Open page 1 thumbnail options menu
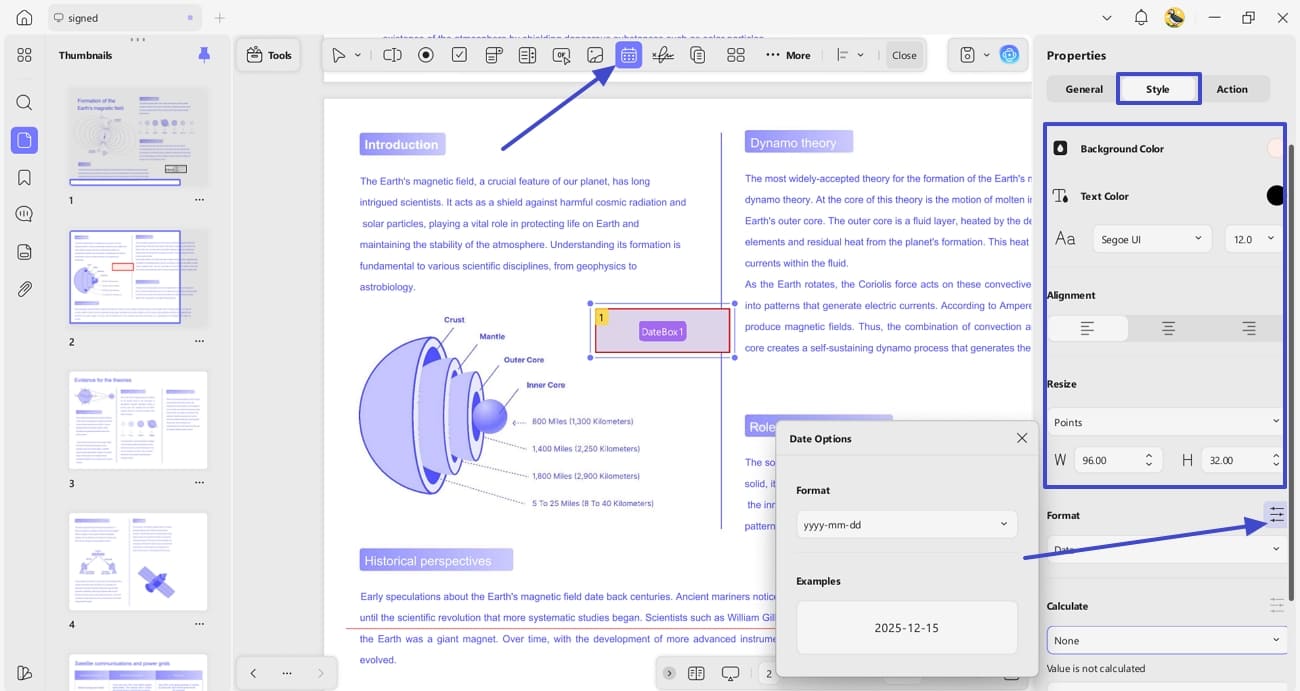This screenshot has height=691, width=1300. tap(199, 200)
